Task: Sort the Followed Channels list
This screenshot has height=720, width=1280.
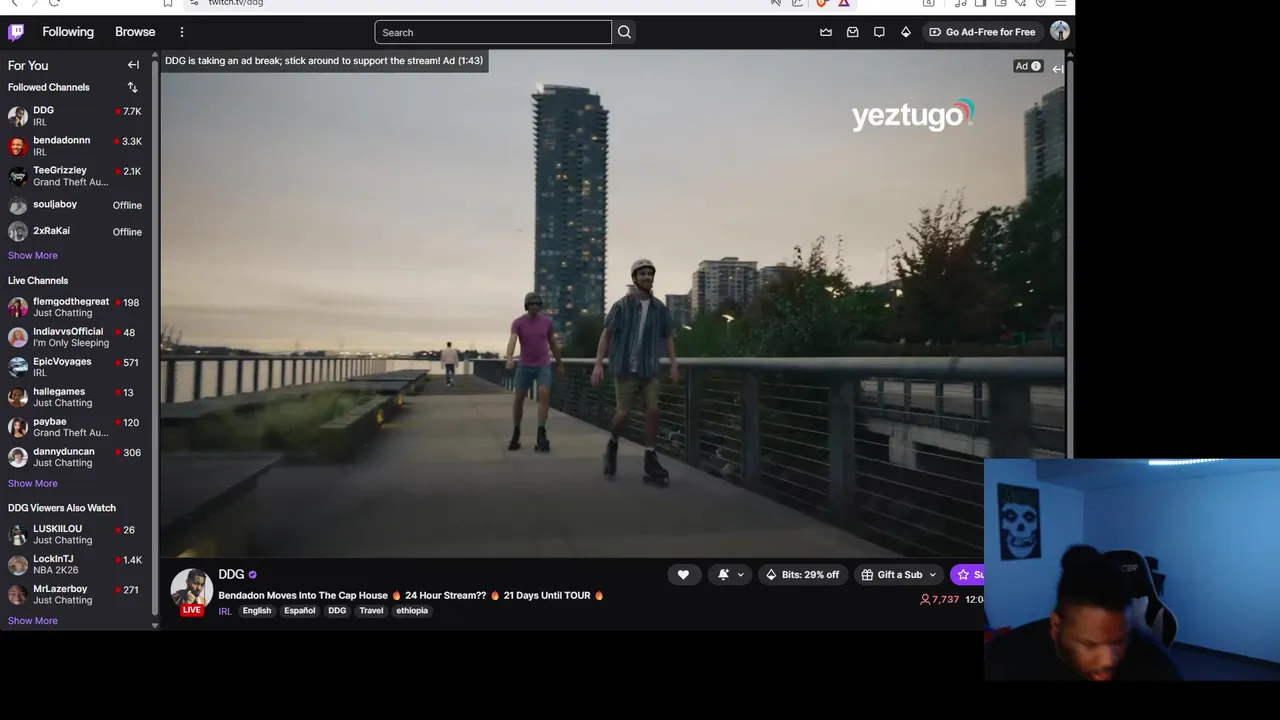Action: [x=132, y=87]
